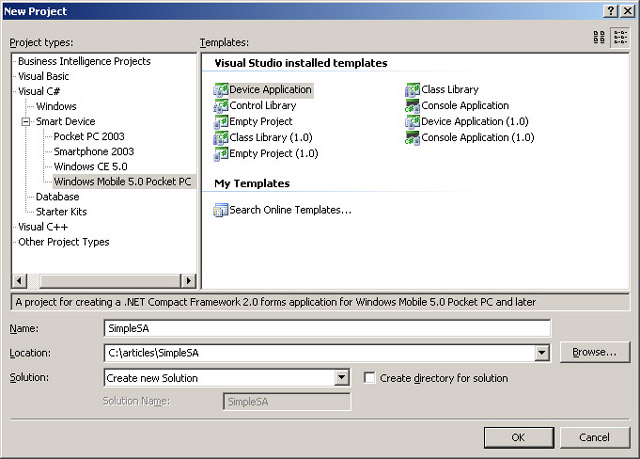Open the Solution dropdown arrow
The height and width of the screenshot is (459, 640).
tap(341, 377)
